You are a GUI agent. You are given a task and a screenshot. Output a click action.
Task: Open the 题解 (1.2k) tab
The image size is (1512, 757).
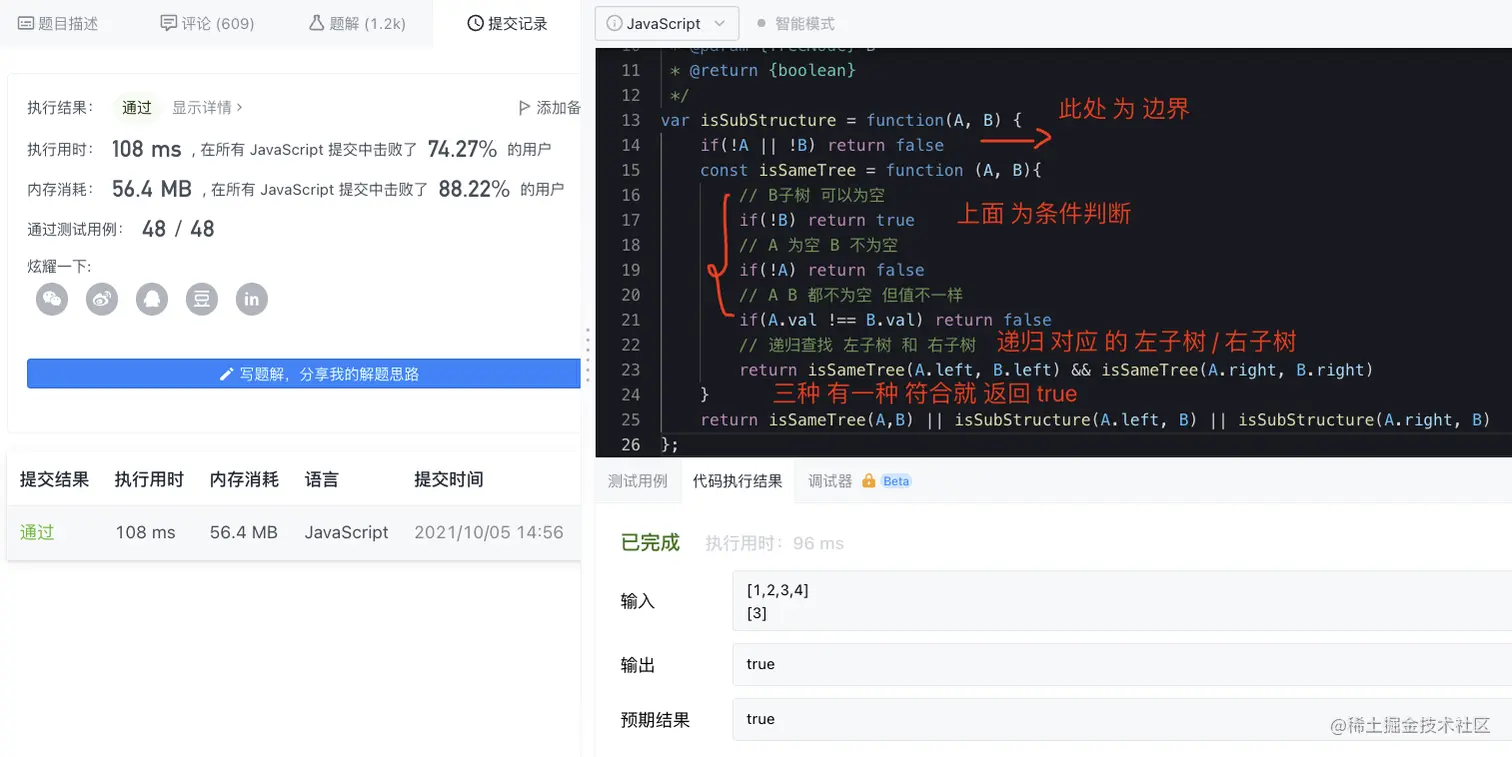[357, 23]
